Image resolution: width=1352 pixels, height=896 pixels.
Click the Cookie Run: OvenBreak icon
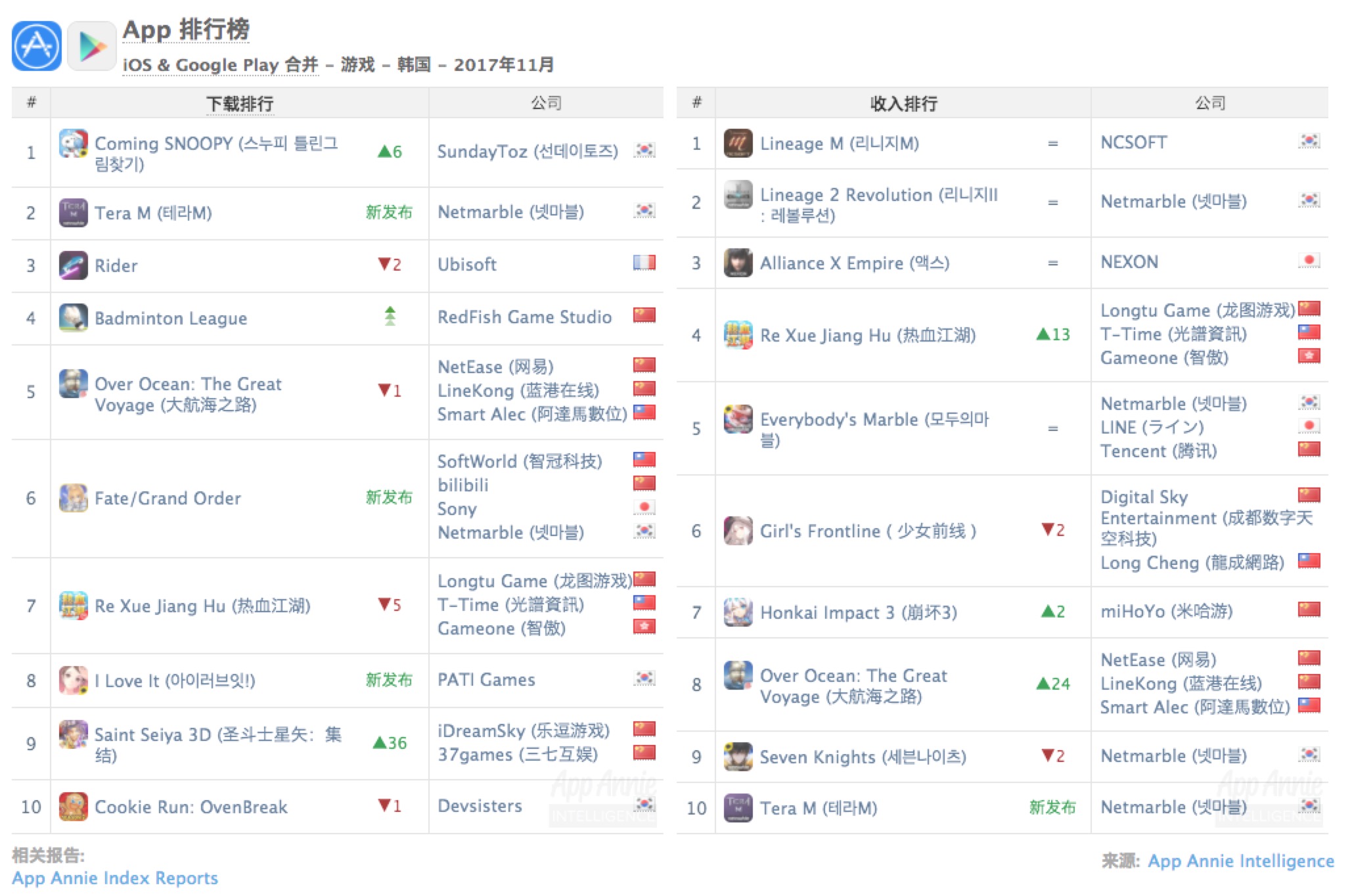click(74, 807)
